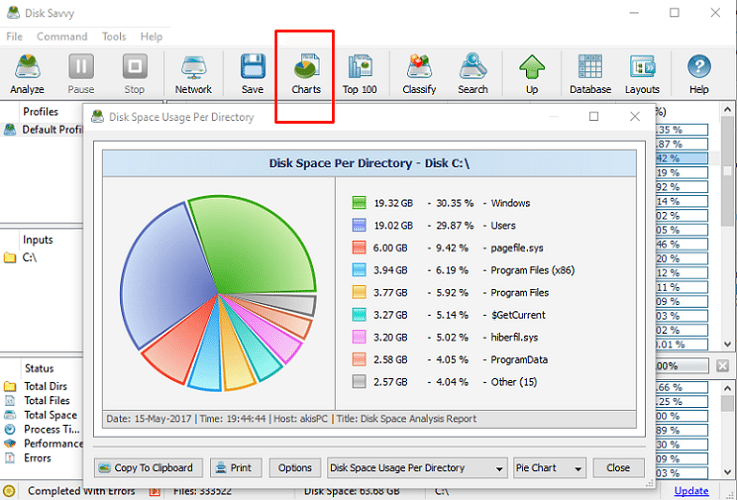Image resolution: width=737 pixels, height=500 pixels.
Task: Print the chart
Action: pos(236,468)
